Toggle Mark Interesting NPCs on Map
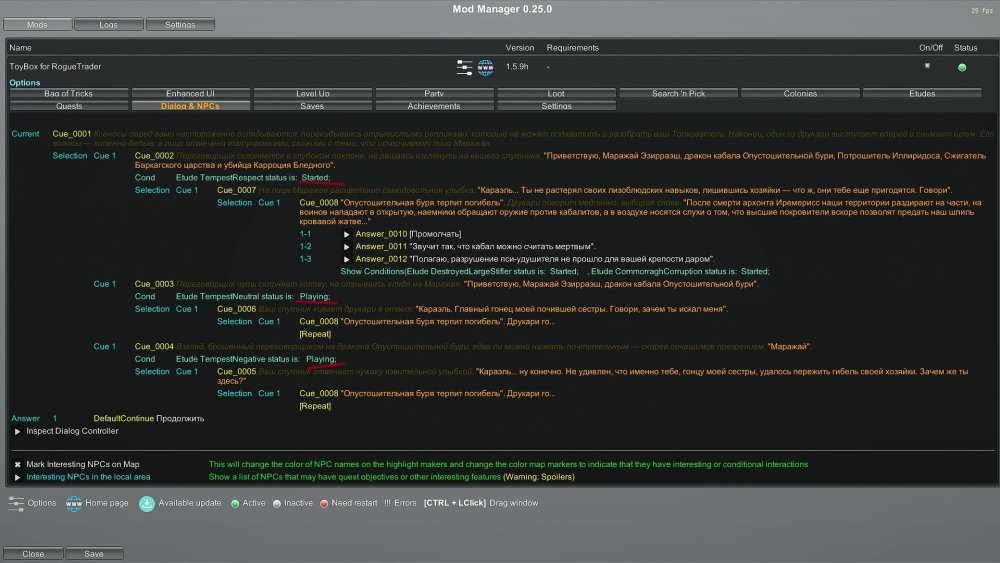The width and height of the screenshot is (1000, 563). pyautogui.click(x=17, y=465)
